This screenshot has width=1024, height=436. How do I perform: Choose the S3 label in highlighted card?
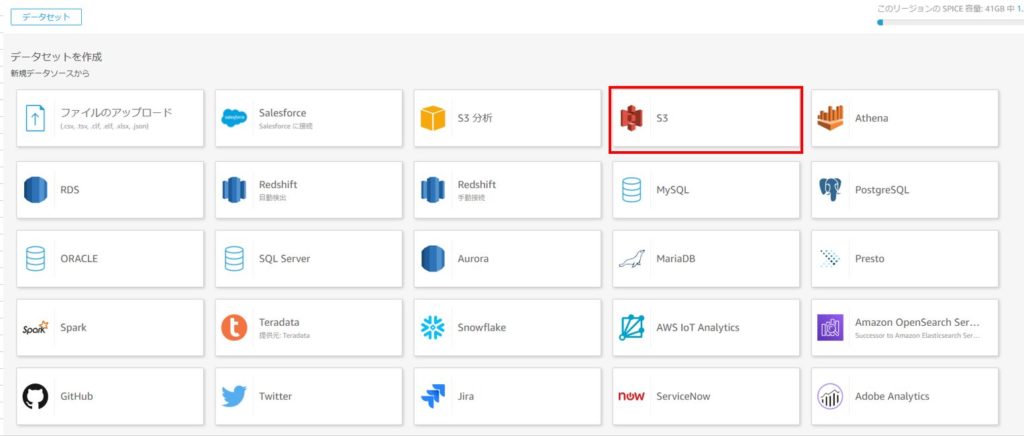[x=662, y=119]
